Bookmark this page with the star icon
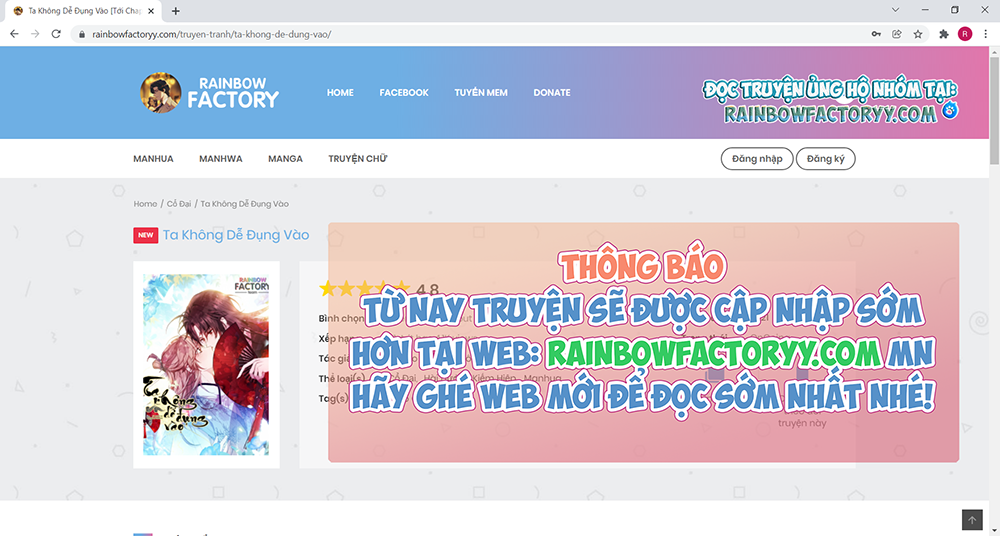The image size is (1000, 536). tap(918, 33)
